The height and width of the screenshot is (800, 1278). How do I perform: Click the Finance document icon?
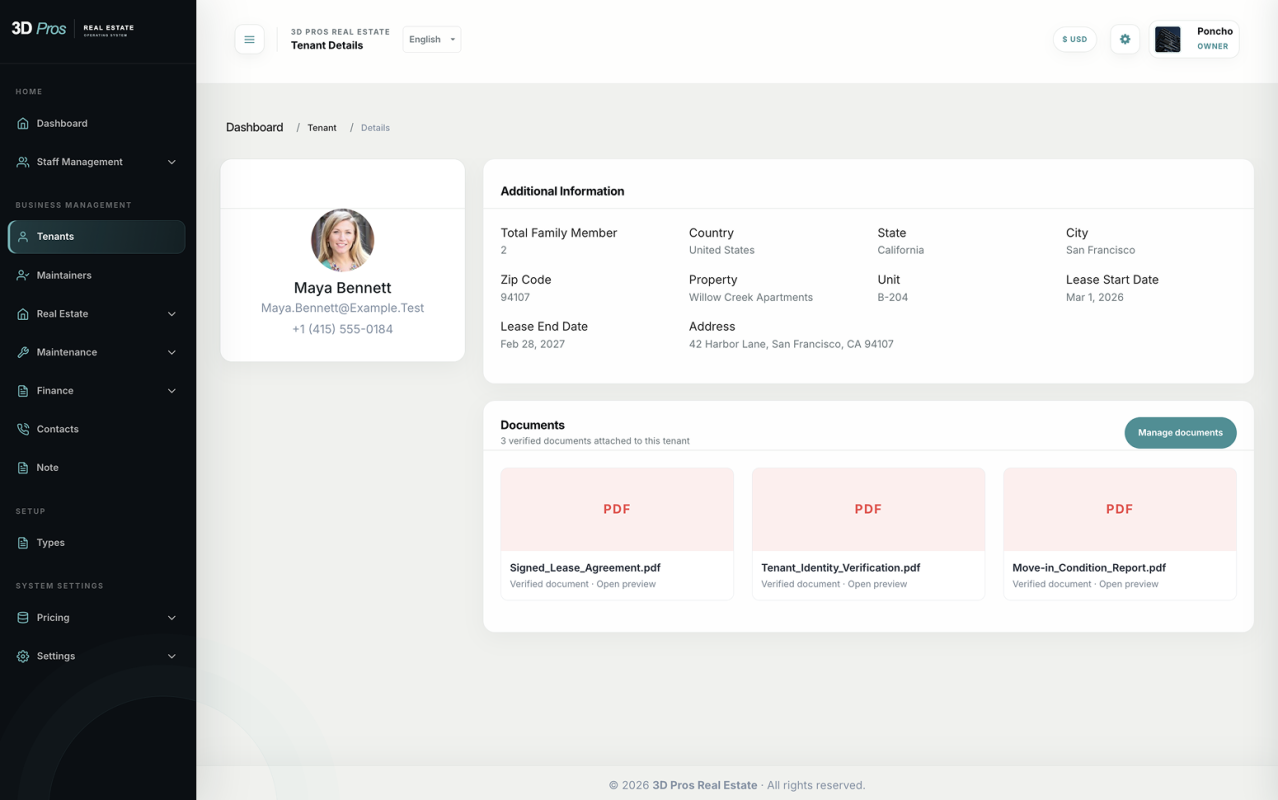23,391
